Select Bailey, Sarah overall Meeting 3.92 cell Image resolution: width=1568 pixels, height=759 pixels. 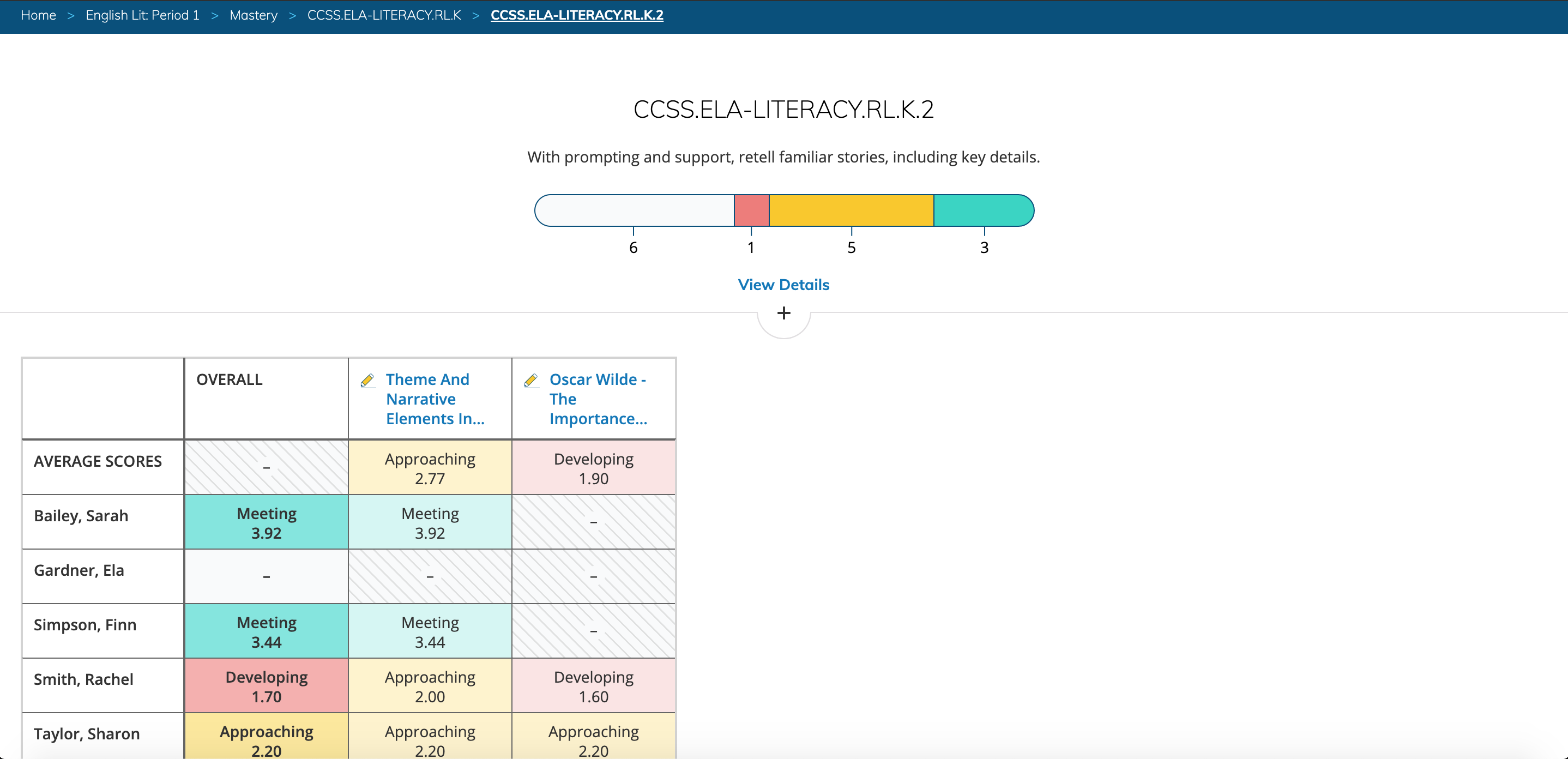pyautogui.click(x=266, y=522)
